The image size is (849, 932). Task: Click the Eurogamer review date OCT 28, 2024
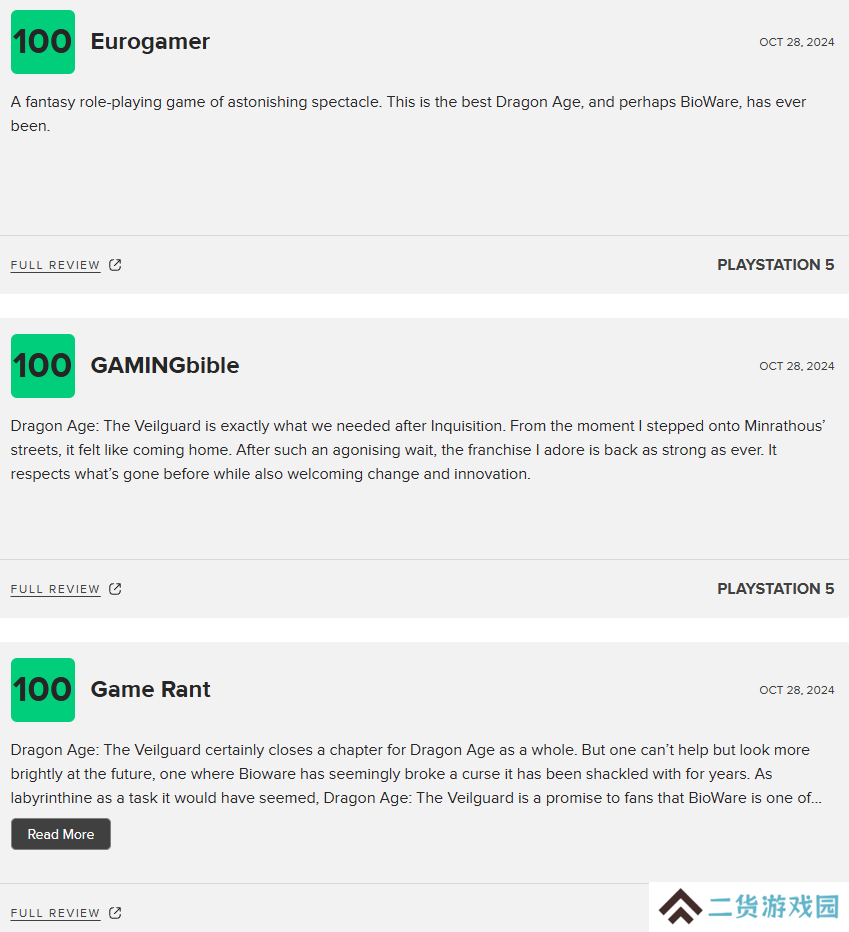point(797,42)
